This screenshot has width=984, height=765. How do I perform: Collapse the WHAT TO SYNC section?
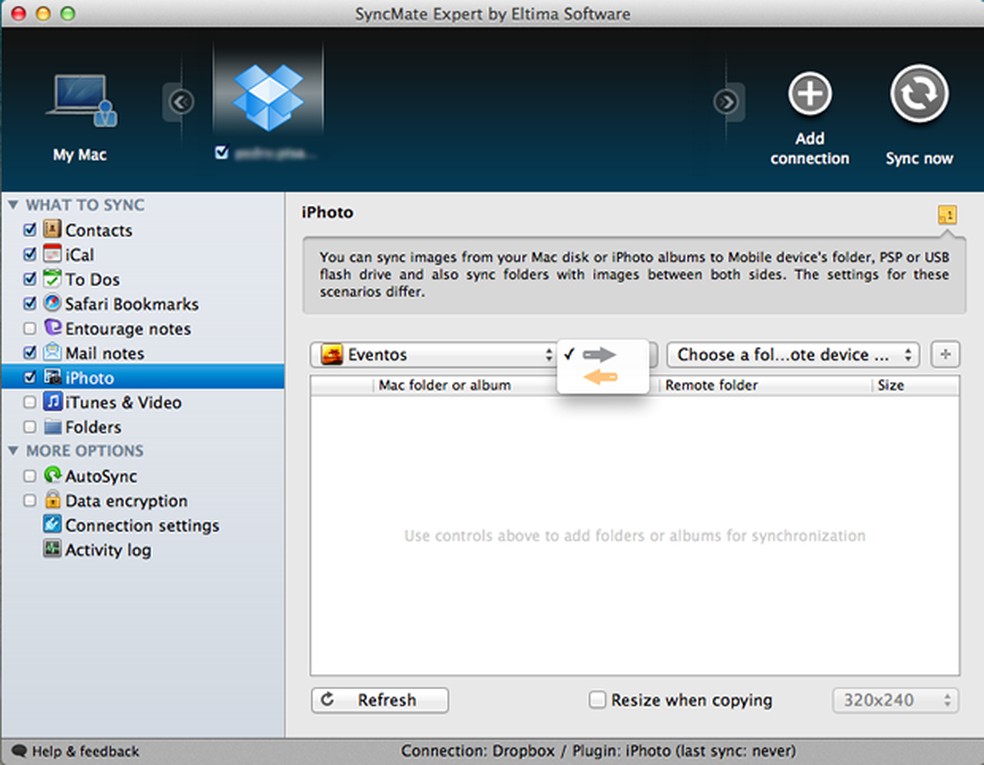pos(13,205)
